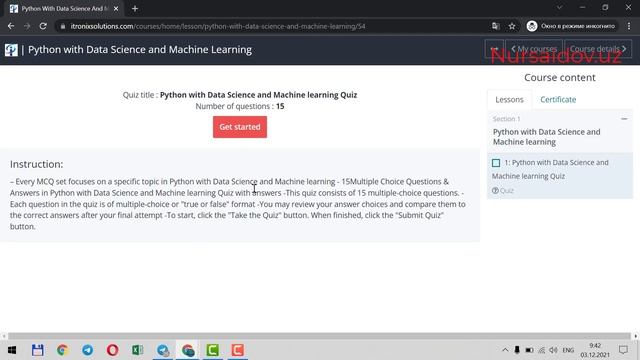The height and width of the screenshot is (360, 640).
Task: Open the red Camtasia recorder icon in taskbar
Action: click(x=238, y=350)
